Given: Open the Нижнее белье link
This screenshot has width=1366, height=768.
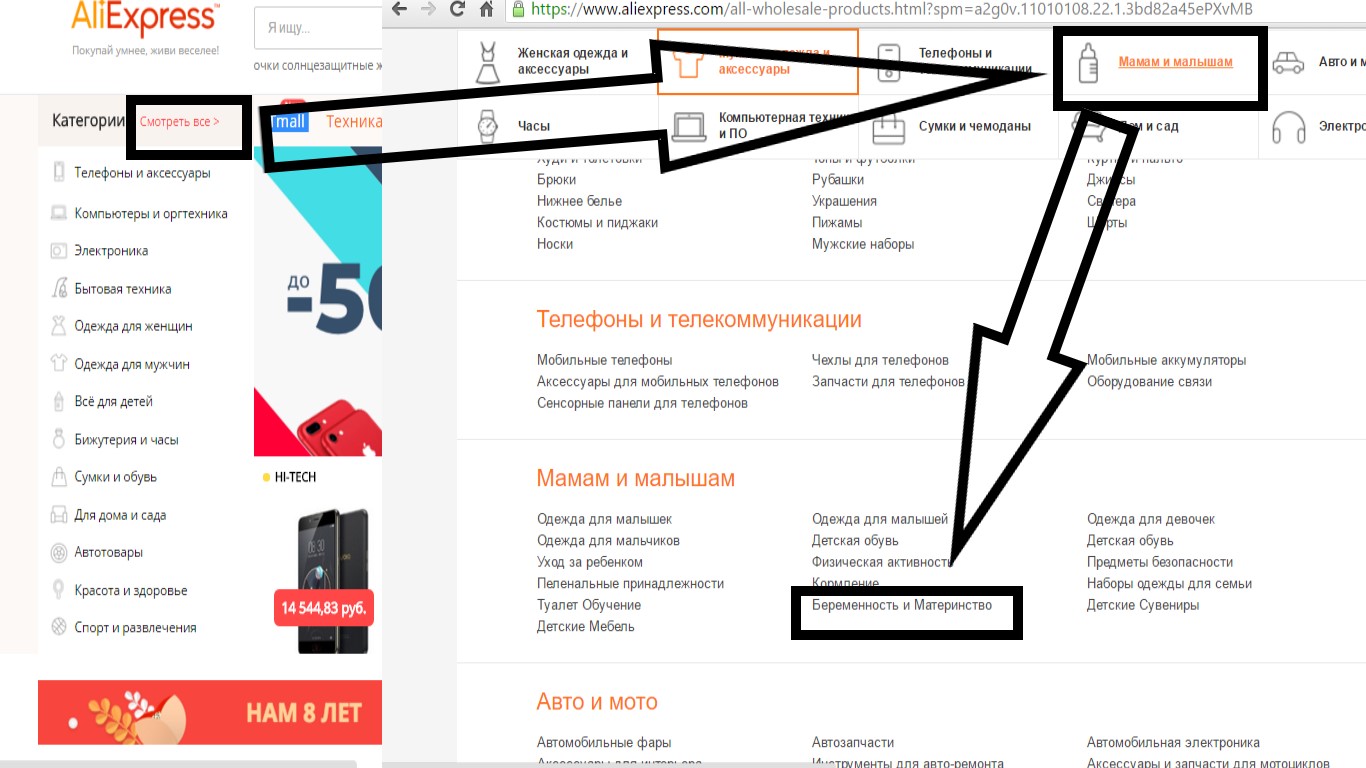Looking at the screenshot, I should pyautogui.click(x=579, y=201).
